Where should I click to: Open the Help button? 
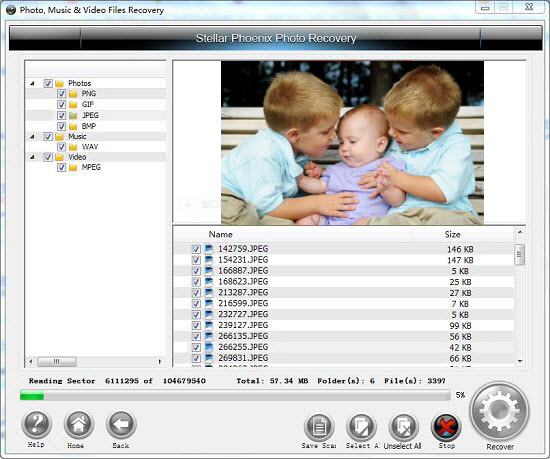point(36,424)
